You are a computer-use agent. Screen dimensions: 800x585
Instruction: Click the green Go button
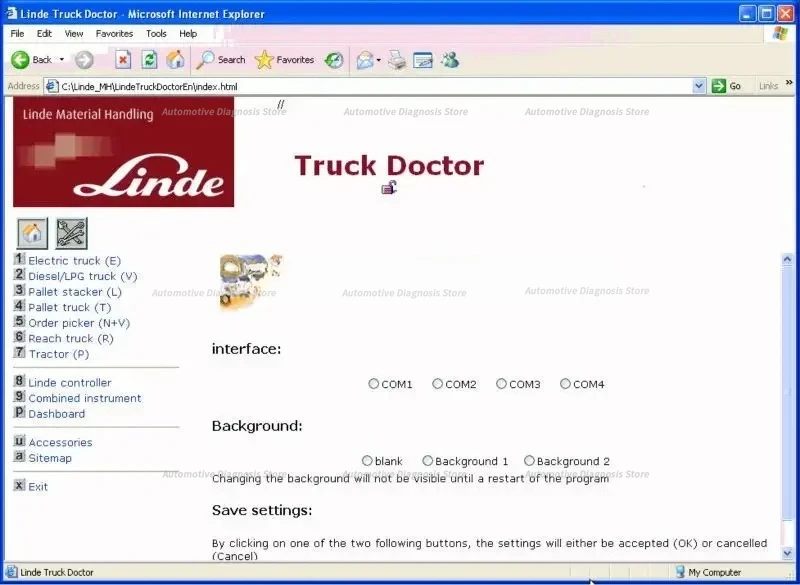click(x=727, y=86)
